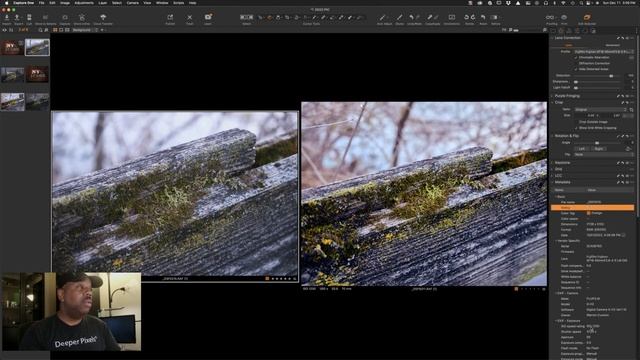Viewport: 640px width, 360px height.
Task: Select the Auto Adjust wand tool
Action: [383, 17]
